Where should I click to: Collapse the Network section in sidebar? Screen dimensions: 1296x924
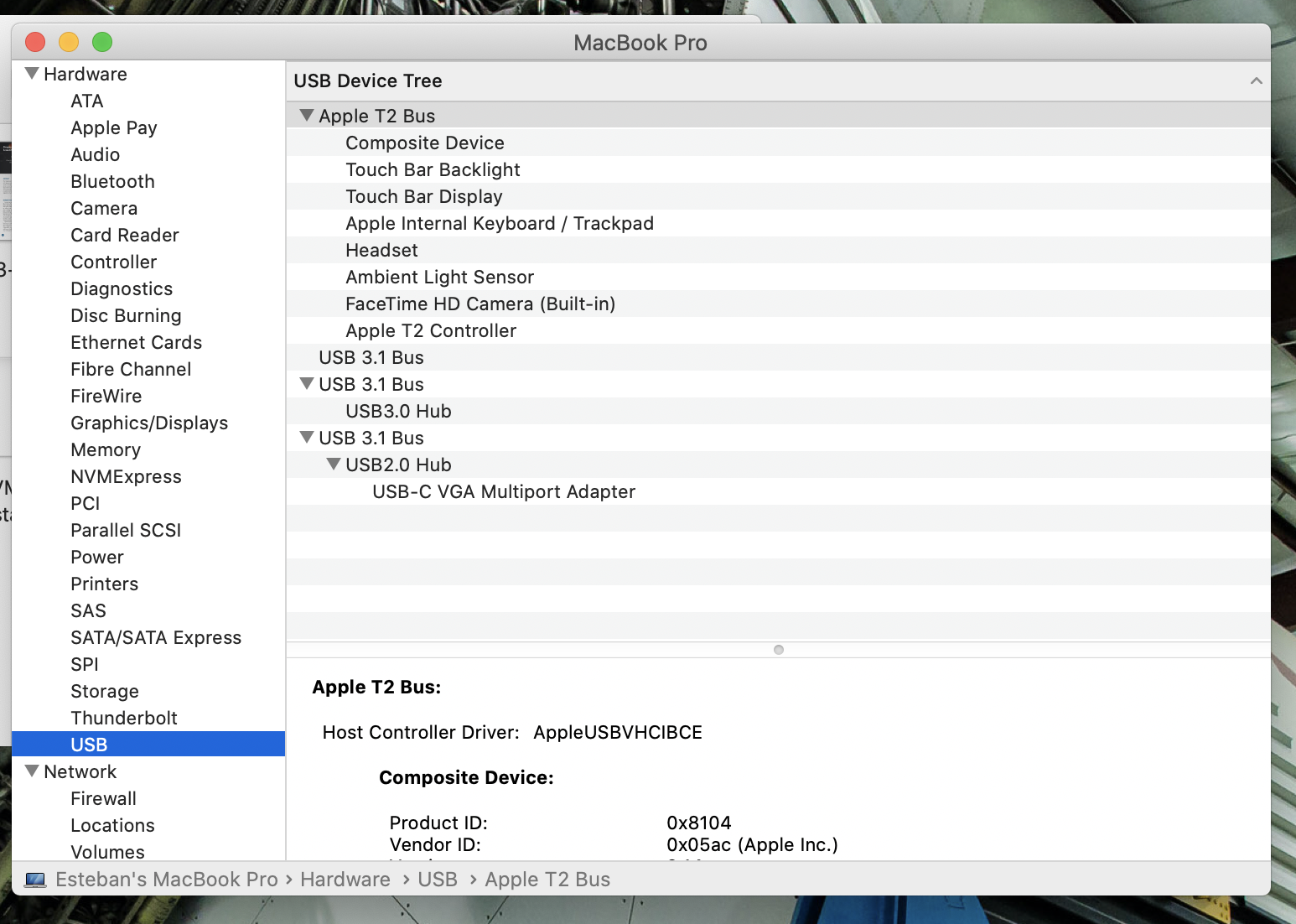tap(32, 771)
